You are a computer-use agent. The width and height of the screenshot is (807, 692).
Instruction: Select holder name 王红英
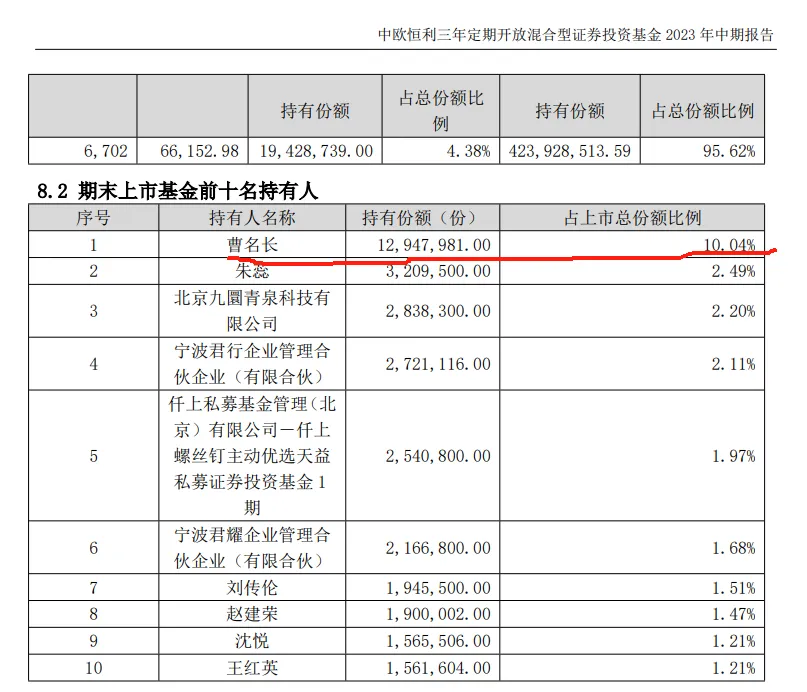pyautogui.click(x=252, y=668)
